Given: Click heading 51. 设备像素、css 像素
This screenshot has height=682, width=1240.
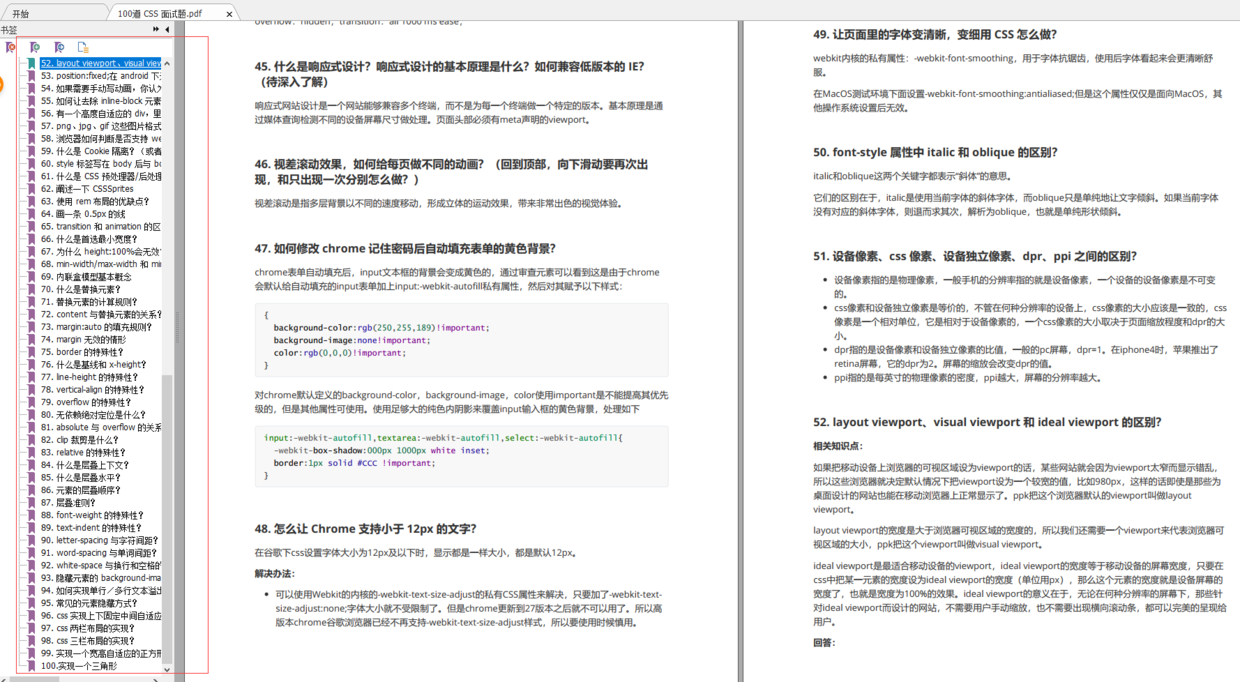Looking at the screenshot, I should (x=975, y=257).
